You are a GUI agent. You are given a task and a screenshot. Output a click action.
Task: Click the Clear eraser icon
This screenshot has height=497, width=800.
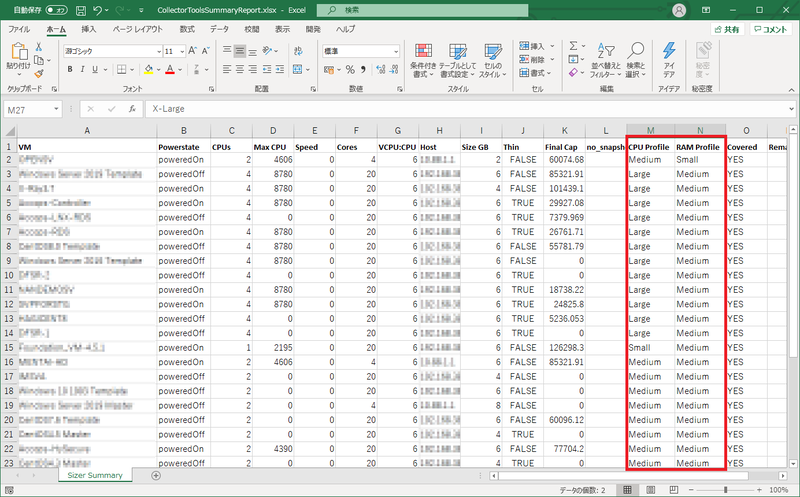[x=573, y=73]
